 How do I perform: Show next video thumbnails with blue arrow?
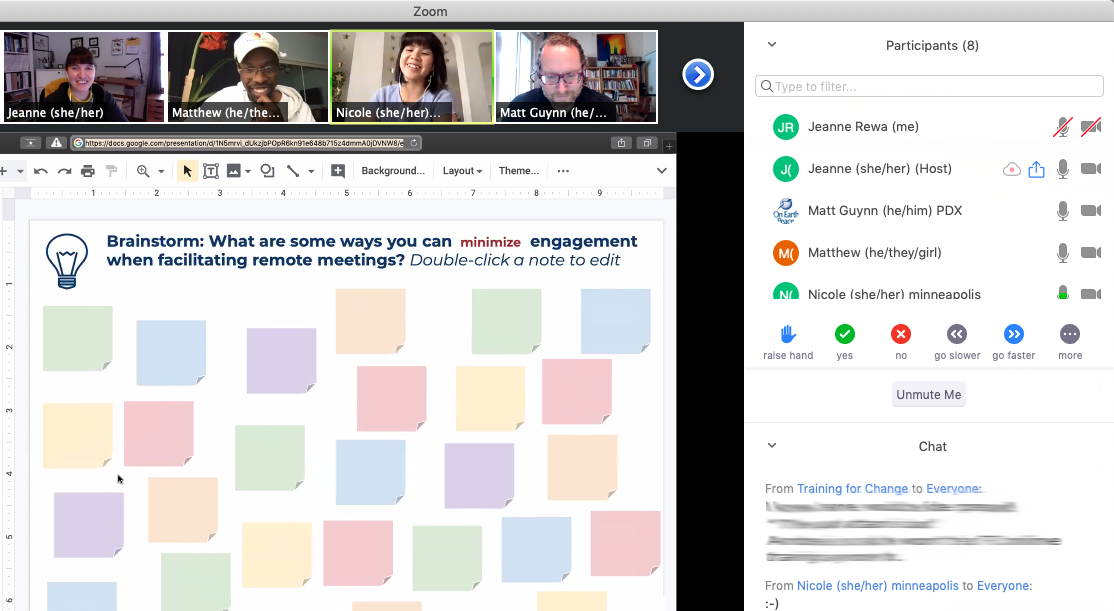[698, 75]
